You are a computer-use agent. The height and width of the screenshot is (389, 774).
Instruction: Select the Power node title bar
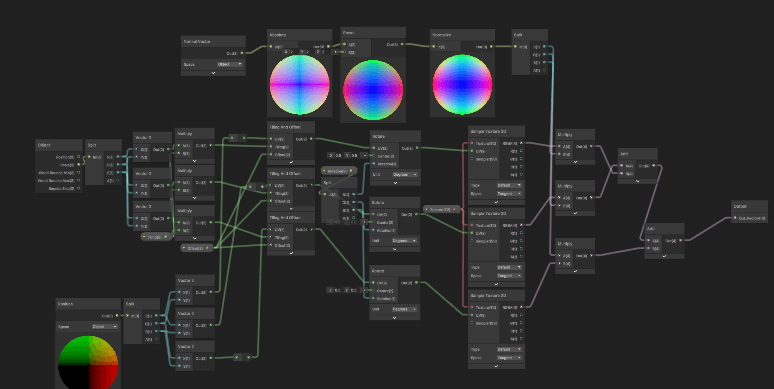373,33
